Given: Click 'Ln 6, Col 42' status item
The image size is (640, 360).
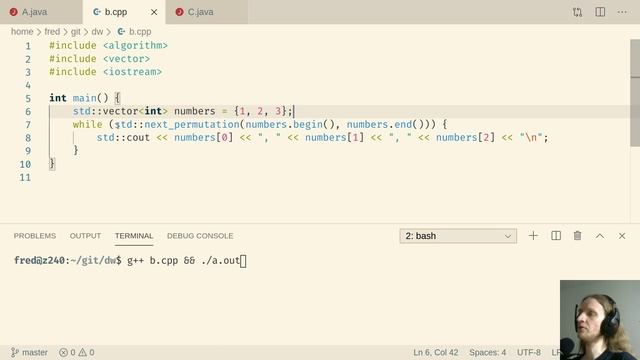Looking at the screenshot, I should tap(436, 352).
